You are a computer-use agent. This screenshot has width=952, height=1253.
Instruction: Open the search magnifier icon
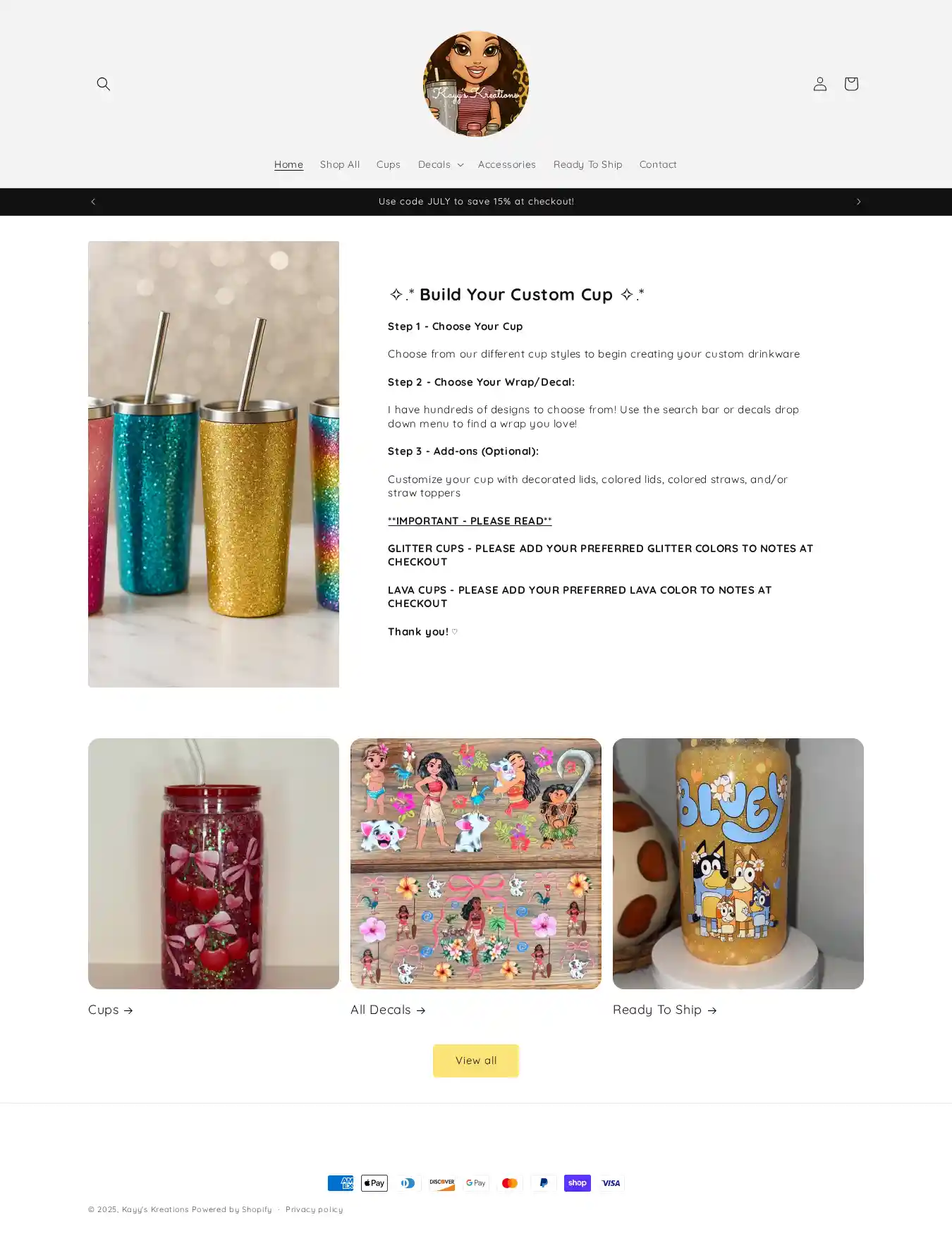(104, 84)
